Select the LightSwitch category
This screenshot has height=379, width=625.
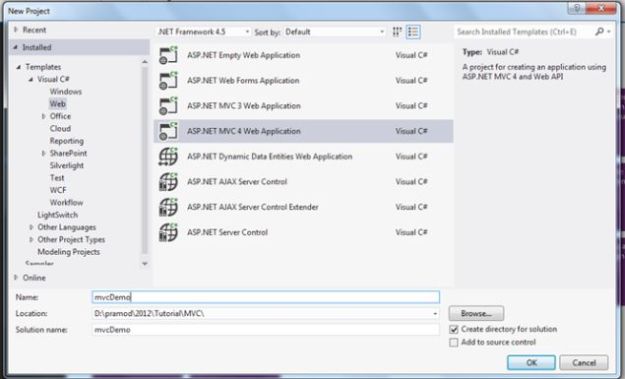pyautogui.click(x=57, y=215)
